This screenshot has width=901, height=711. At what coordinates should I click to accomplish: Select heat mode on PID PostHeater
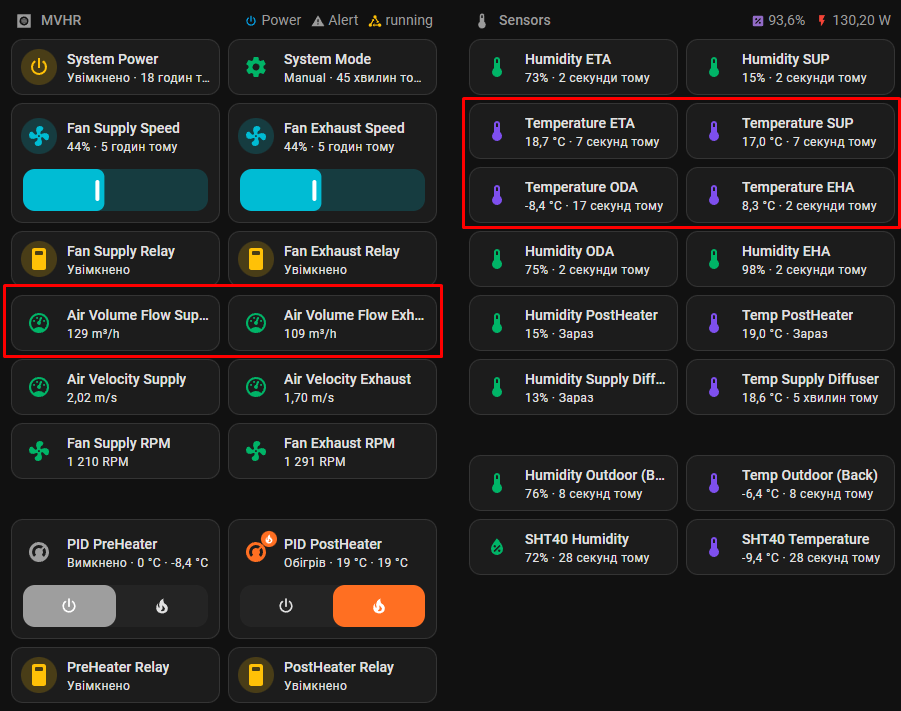378,606
